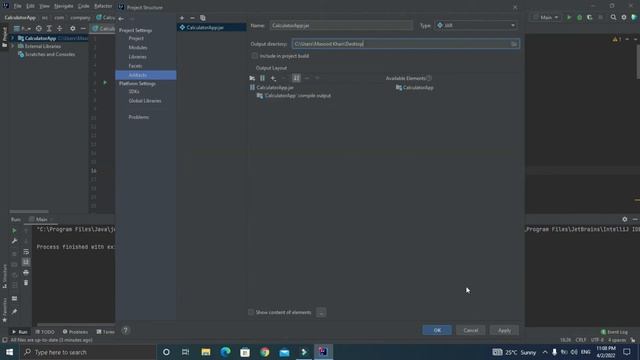Click the browse folder icon in Output directory
640x360 pixels.
point(514,44)
